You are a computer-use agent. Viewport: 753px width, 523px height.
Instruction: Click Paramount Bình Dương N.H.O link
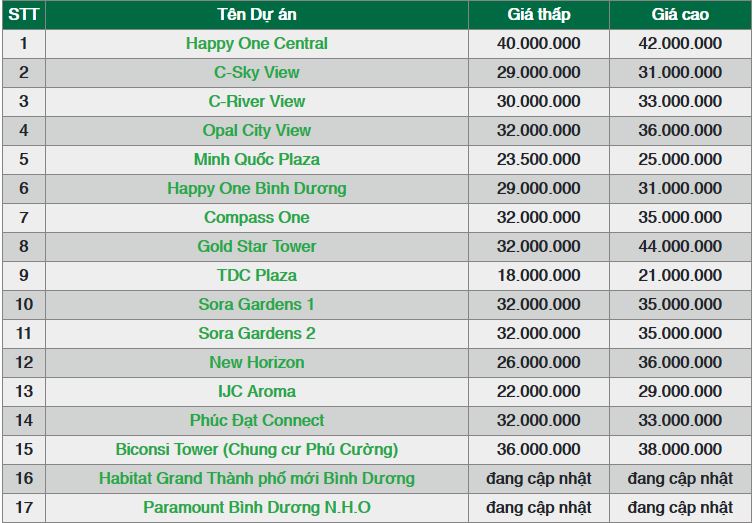[x=256, y=508]
